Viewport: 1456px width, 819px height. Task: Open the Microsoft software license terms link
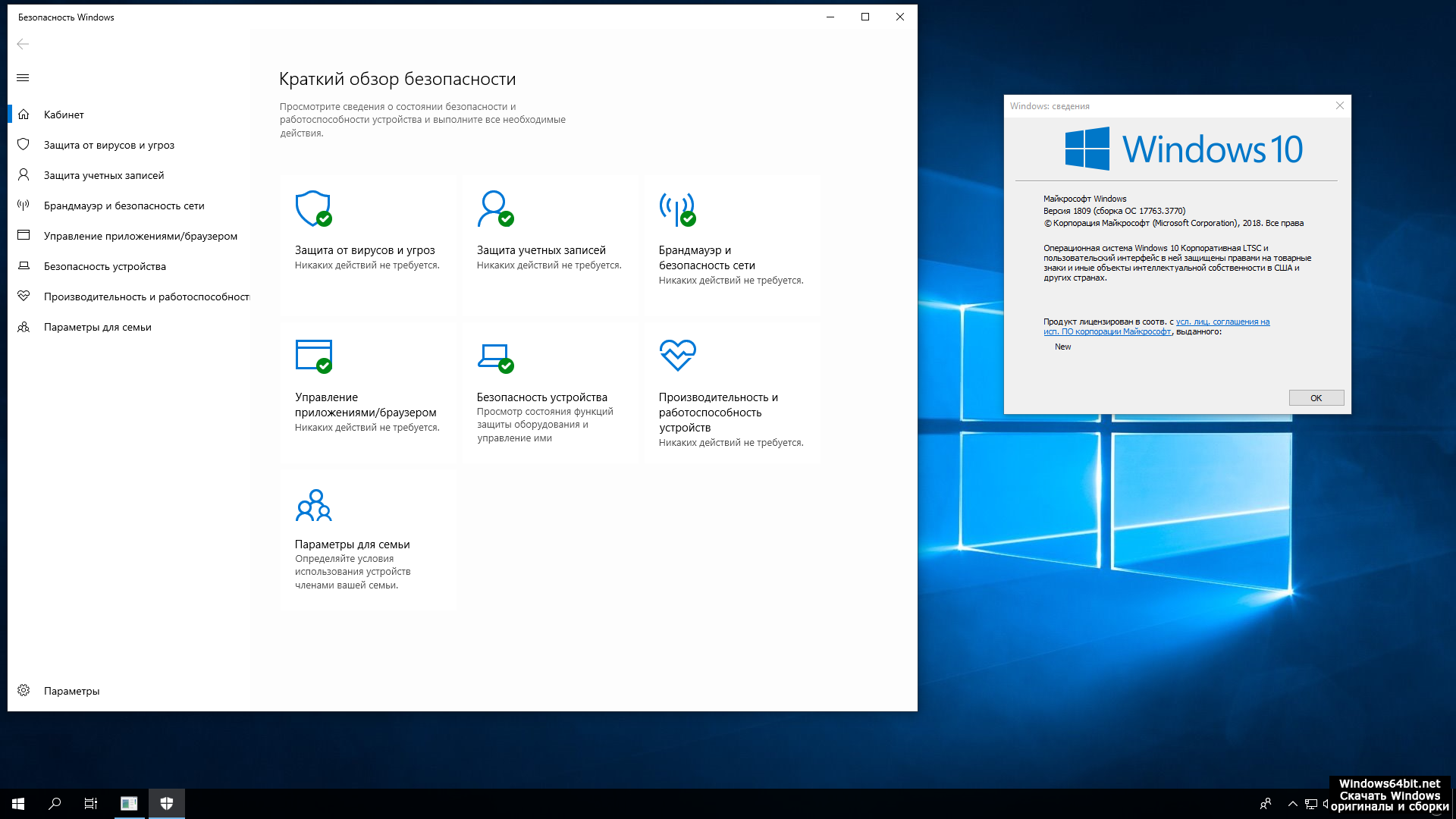pos(1222,322)
